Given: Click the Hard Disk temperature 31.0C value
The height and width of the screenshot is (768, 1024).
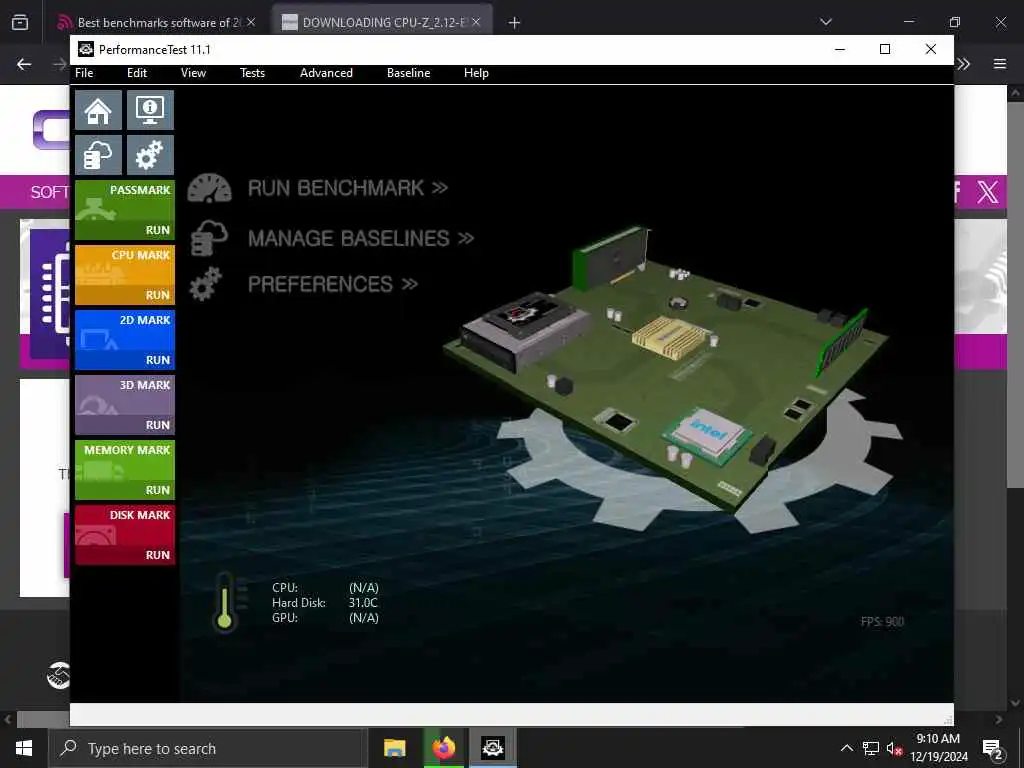Looking at the screenshot, I should click(x=363, y=603).
